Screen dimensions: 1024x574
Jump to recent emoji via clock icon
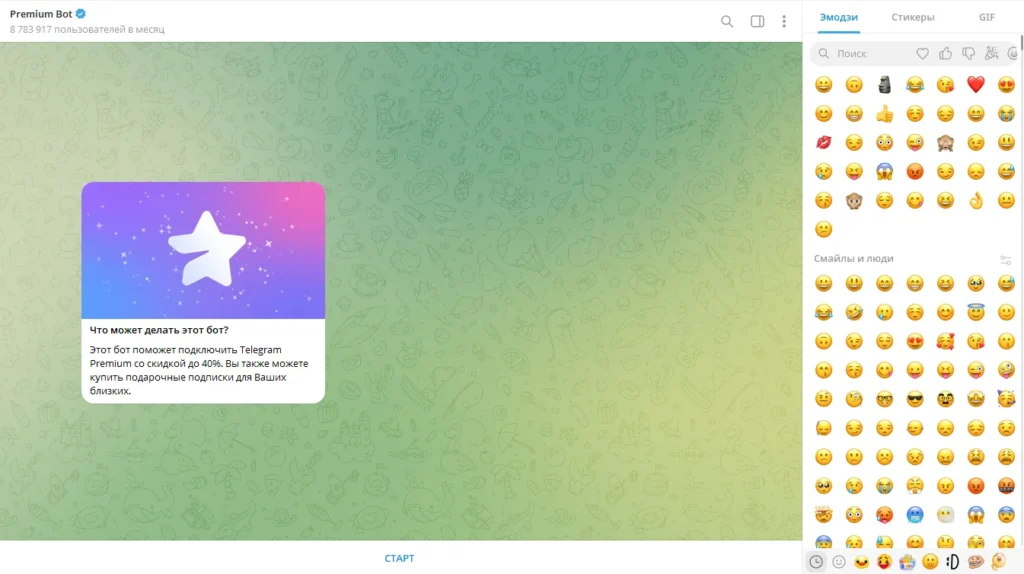(816, 562)
